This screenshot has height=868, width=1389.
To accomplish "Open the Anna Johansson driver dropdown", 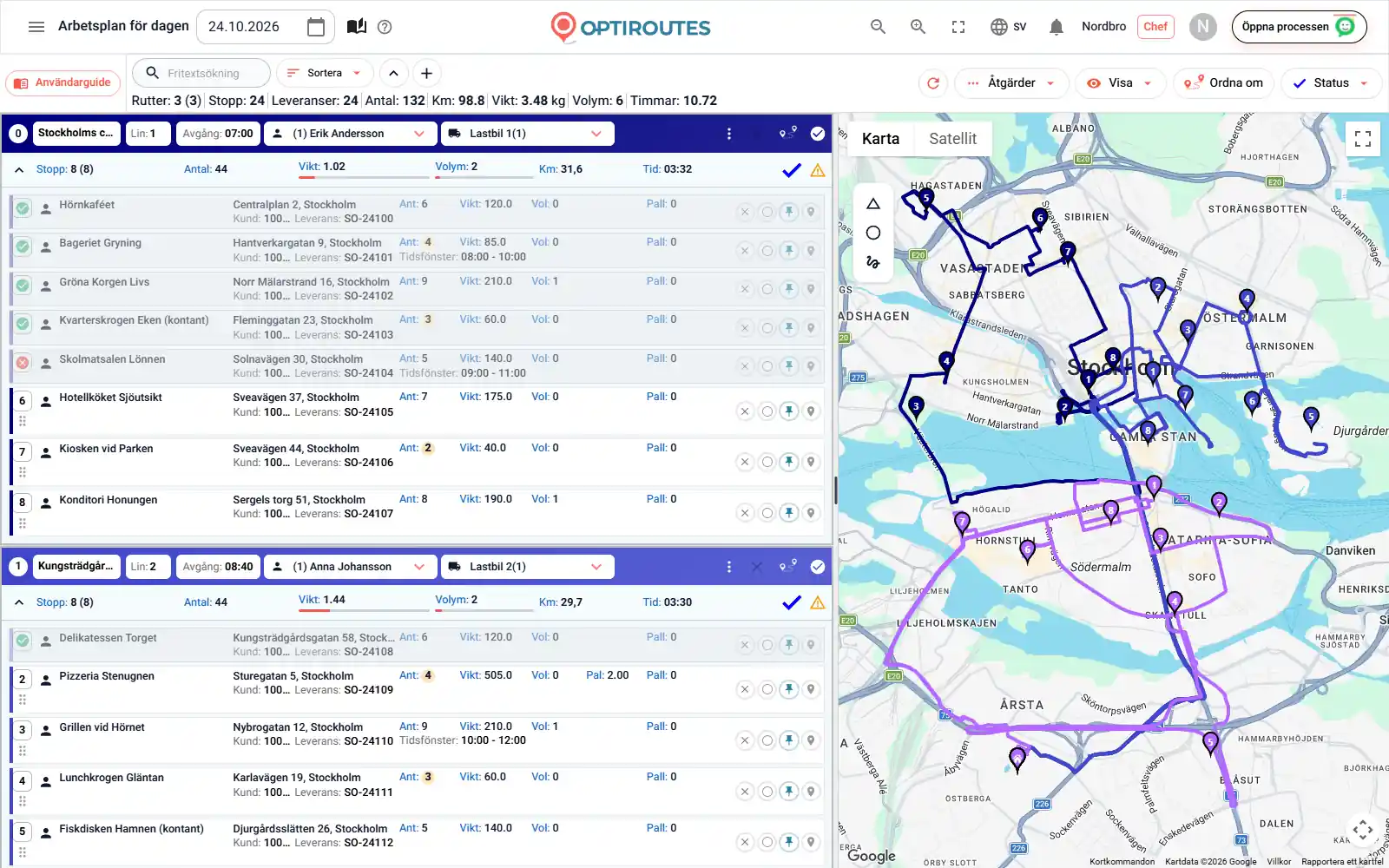I will click(349, 567).
